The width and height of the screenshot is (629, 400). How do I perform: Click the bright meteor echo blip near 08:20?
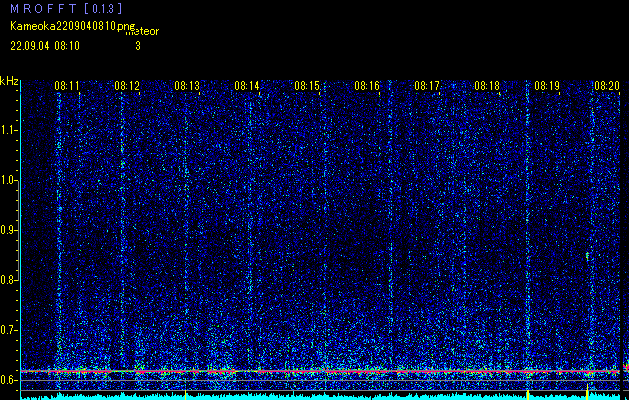coord(587,256)
